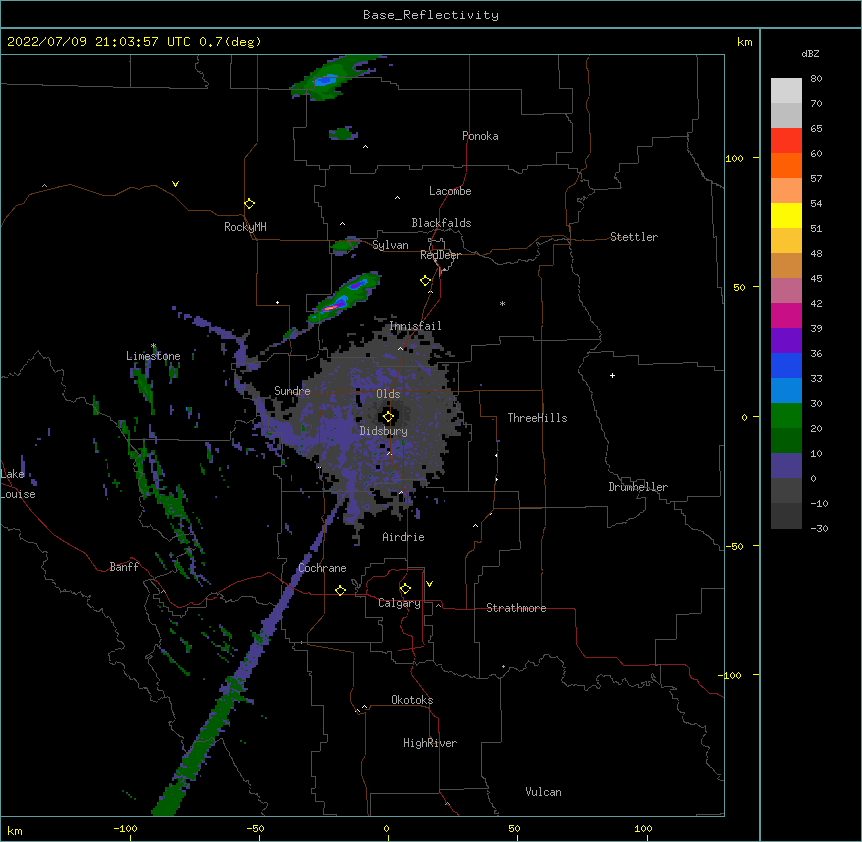Click the Olds label
862x842 pixels.
[x=388, y=394]
